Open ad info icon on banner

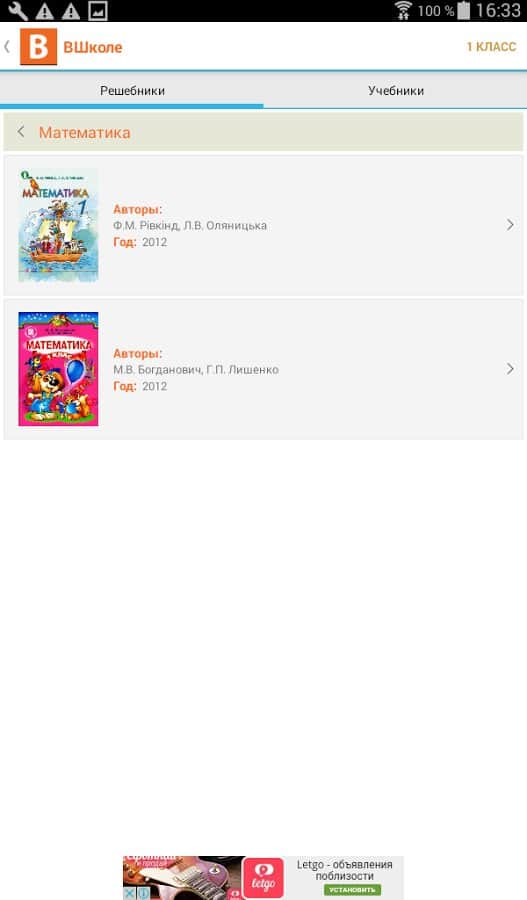(143, 893)
